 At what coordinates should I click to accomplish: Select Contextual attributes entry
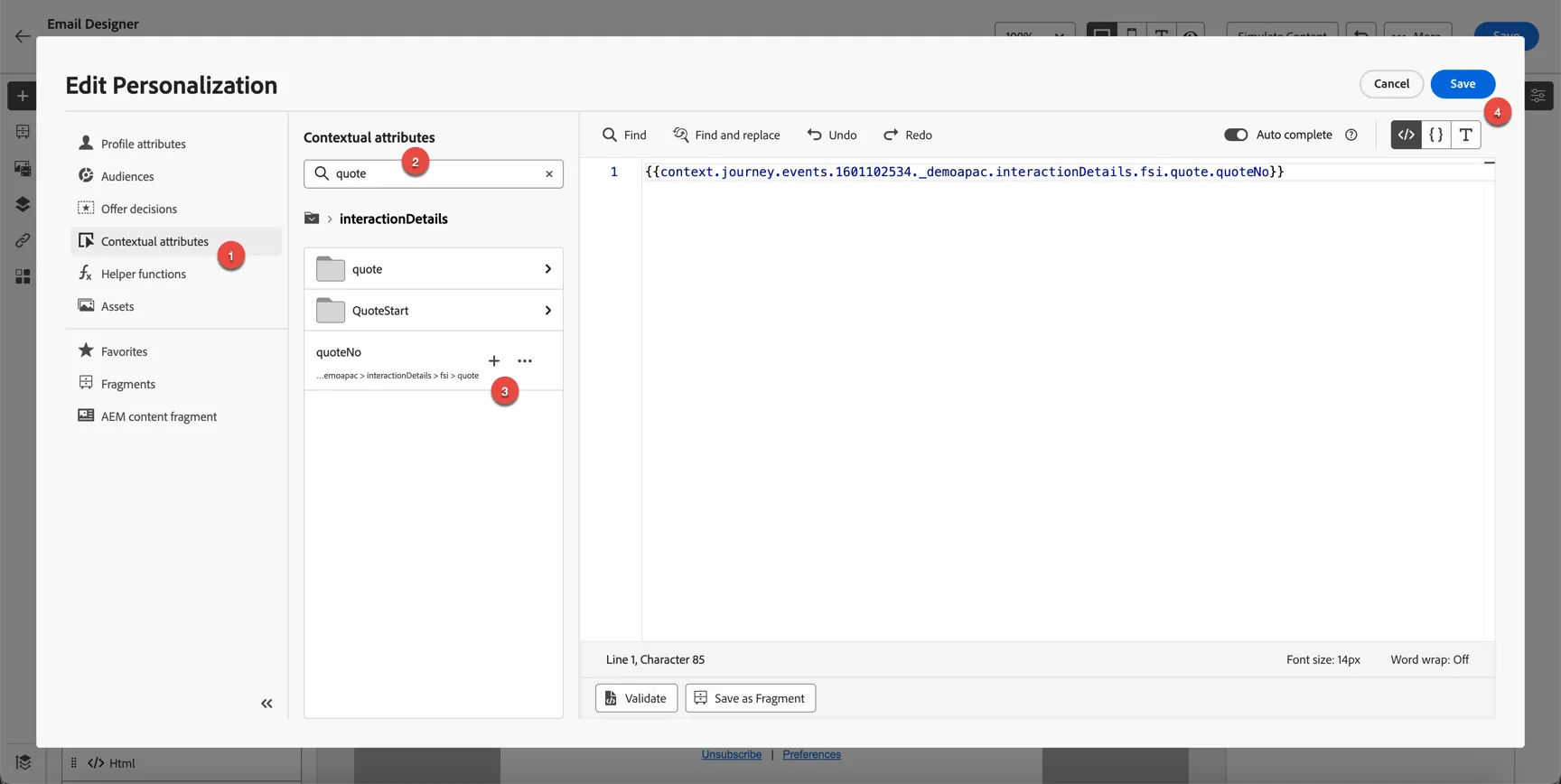click(176, 241)
